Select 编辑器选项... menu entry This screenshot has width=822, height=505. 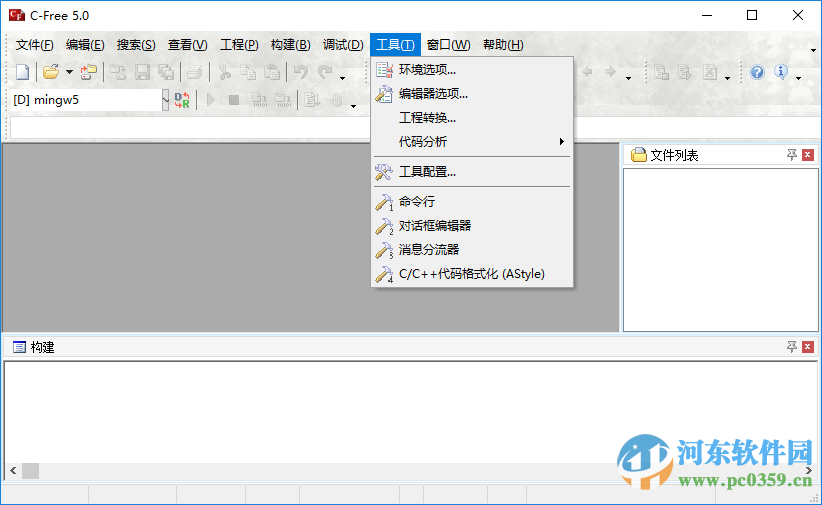click(472, 93)
